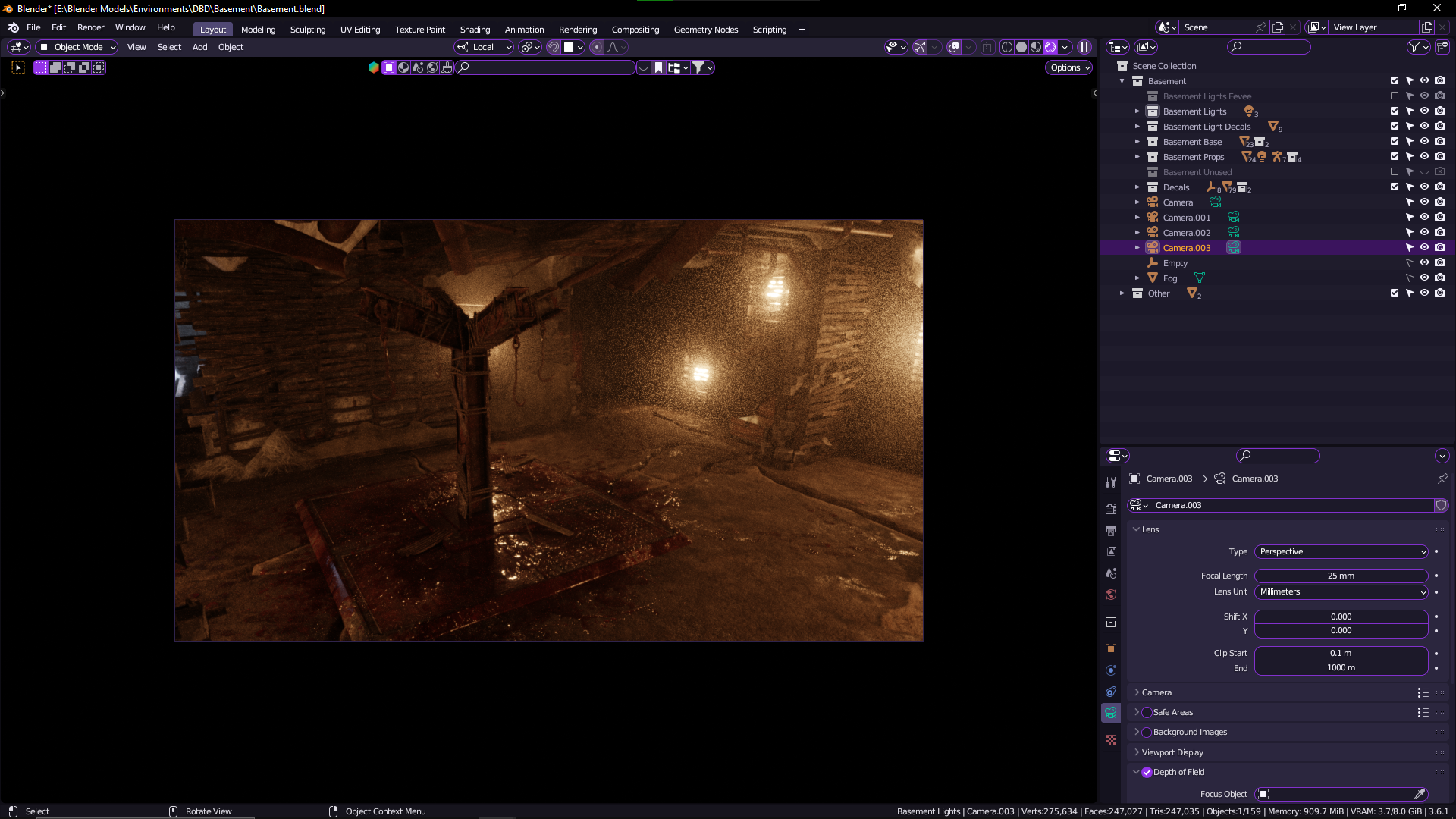
Task: Expand the Other collection
Action: 1122,293
